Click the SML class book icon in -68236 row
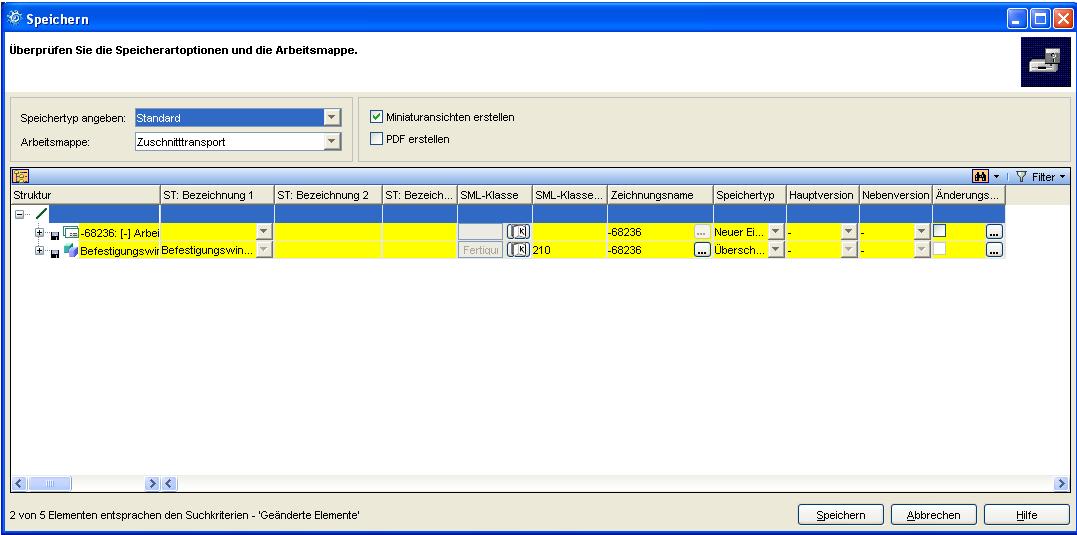 point(519,232)
